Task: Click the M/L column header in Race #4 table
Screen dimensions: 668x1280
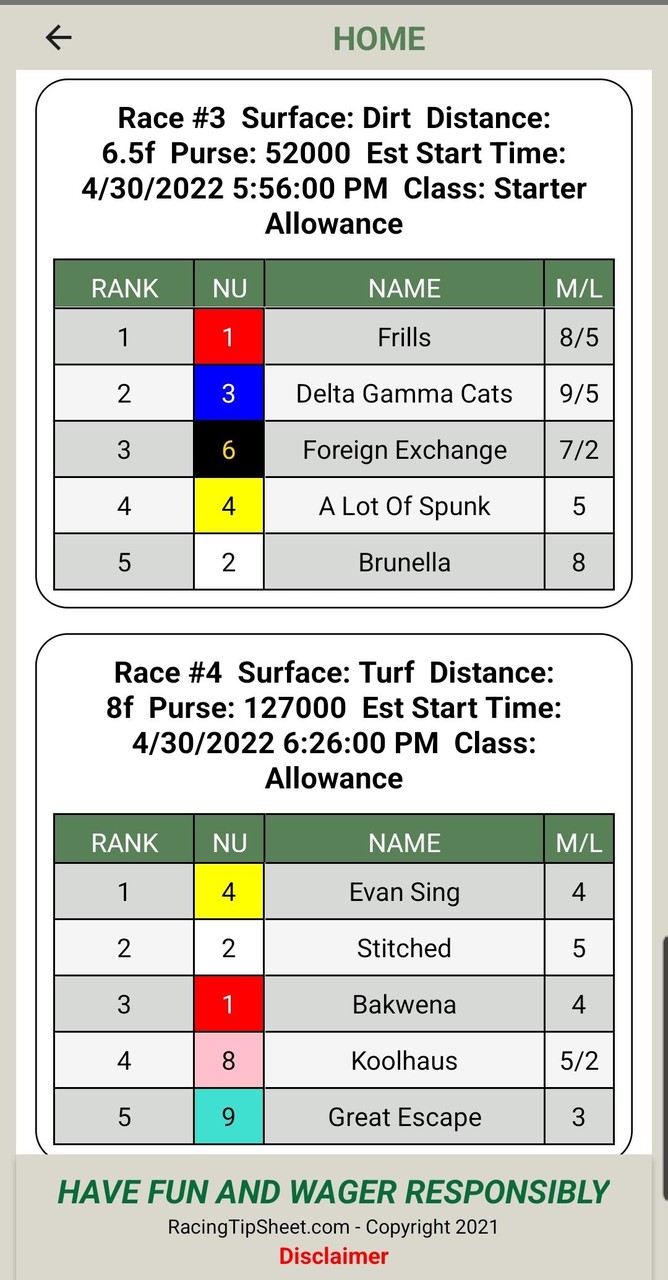Action: point(578,841)
